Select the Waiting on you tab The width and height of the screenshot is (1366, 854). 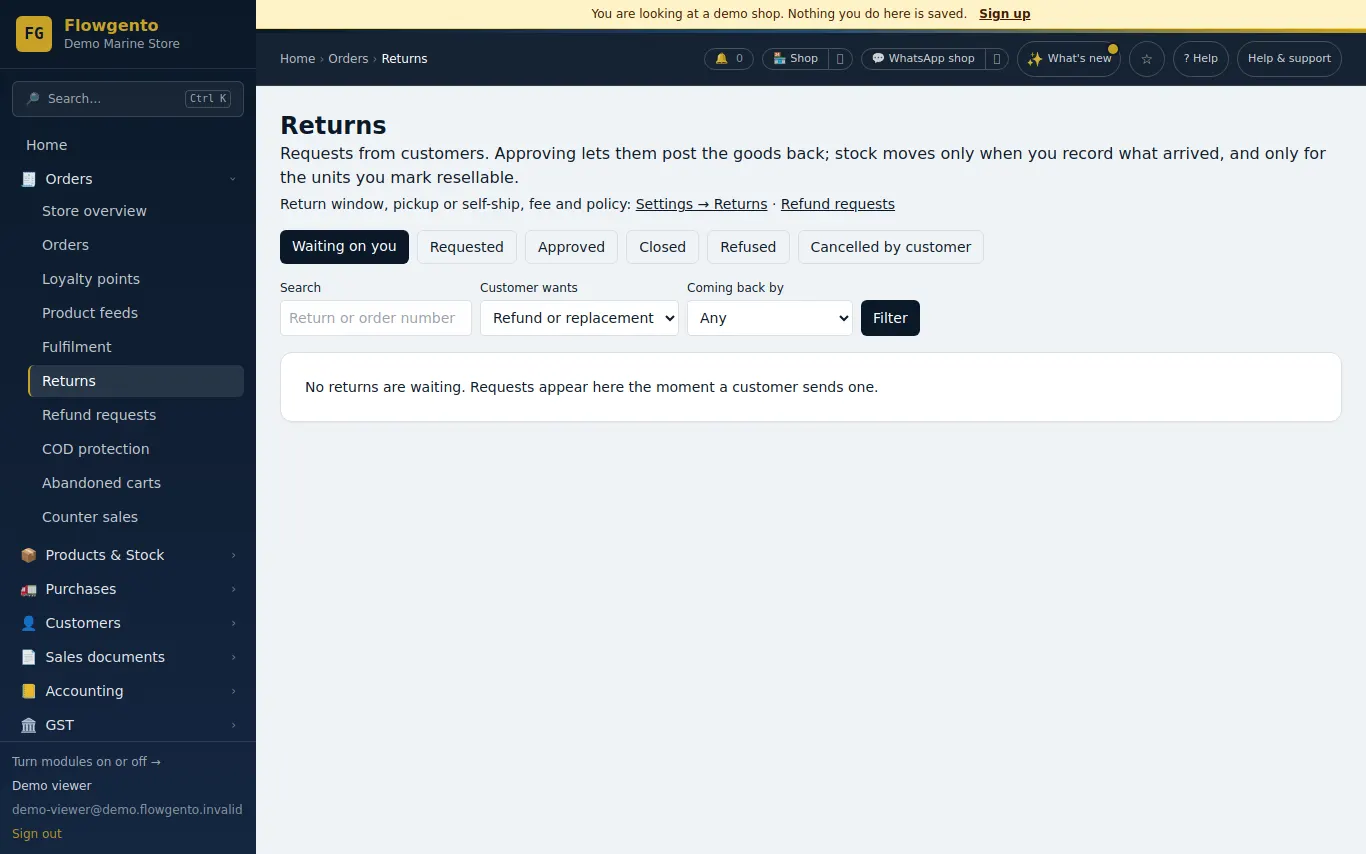344,247
